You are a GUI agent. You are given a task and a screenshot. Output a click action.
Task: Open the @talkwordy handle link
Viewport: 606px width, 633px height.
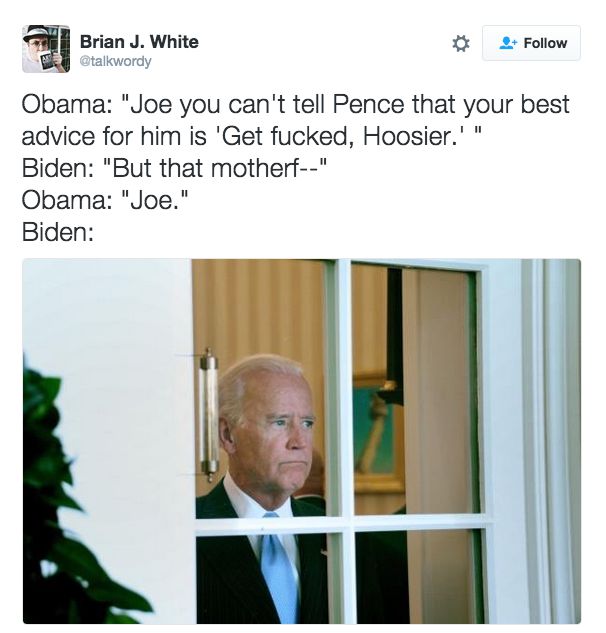[115, 61]
